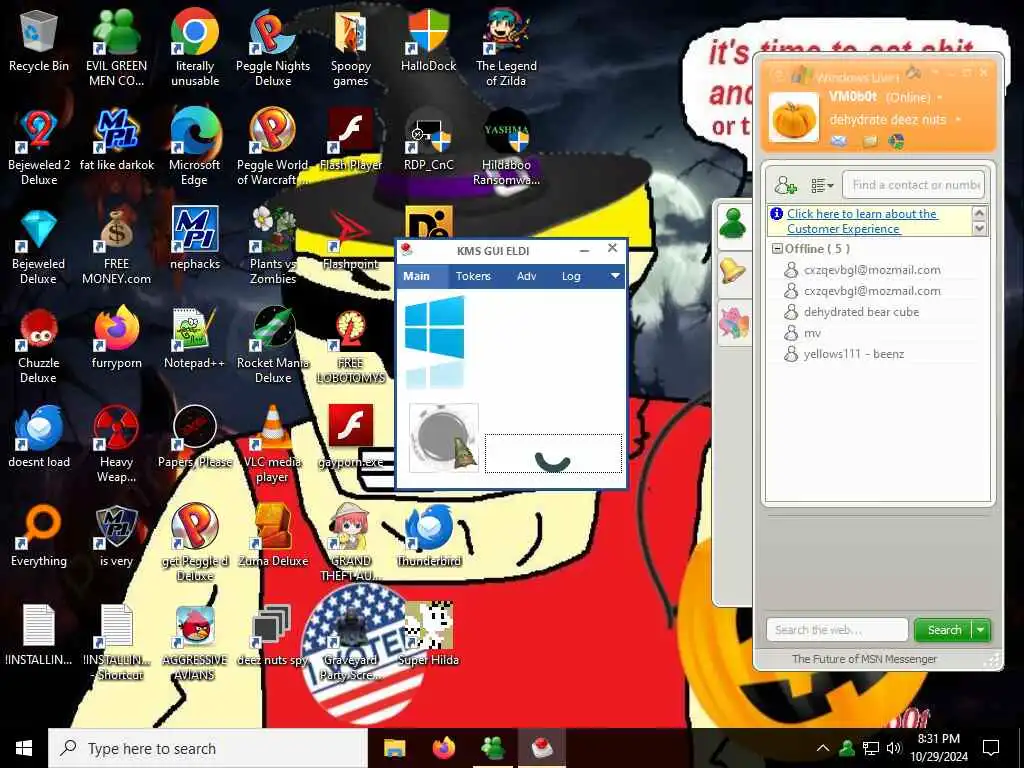Image resolution: width=1024 pixels, height=768 pixels.
Task: Launch Bejeweled Deluxe
Action: point(39,246)
